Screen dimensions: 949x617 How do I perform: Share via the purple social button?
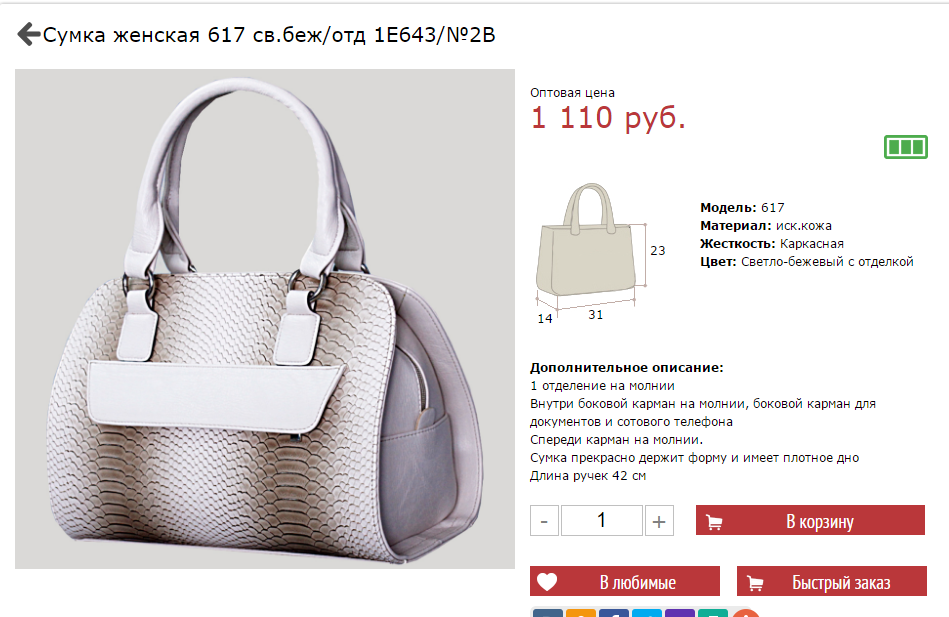(x=680, y=613)
